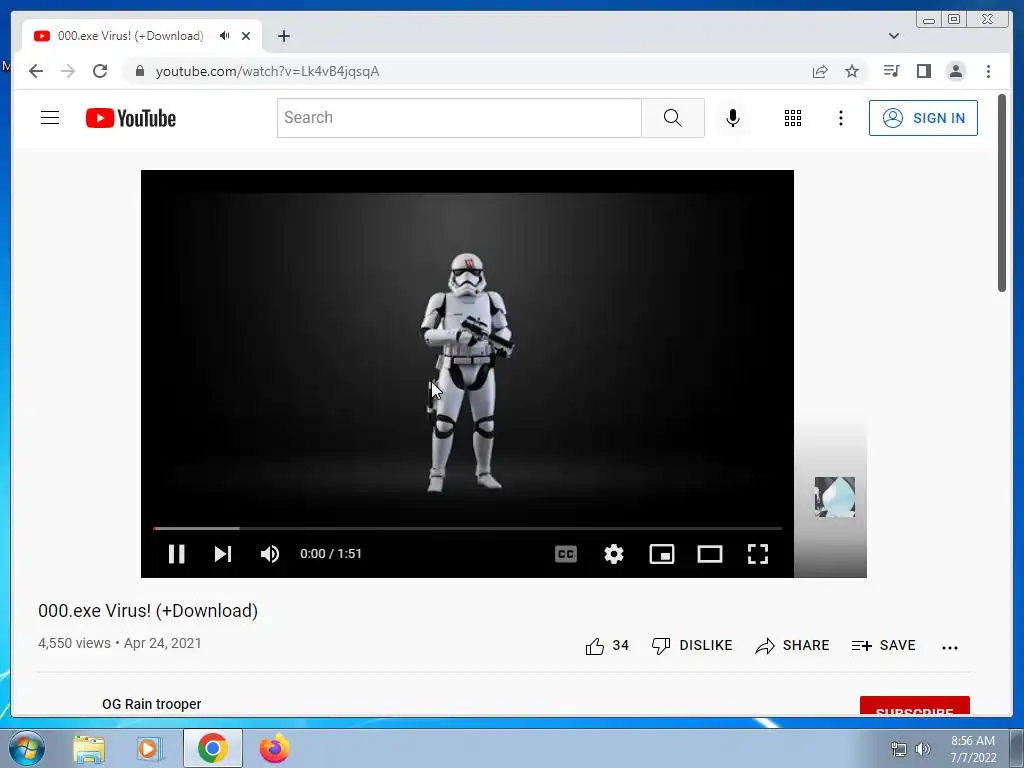Click the address bar URL

[268, 71]
